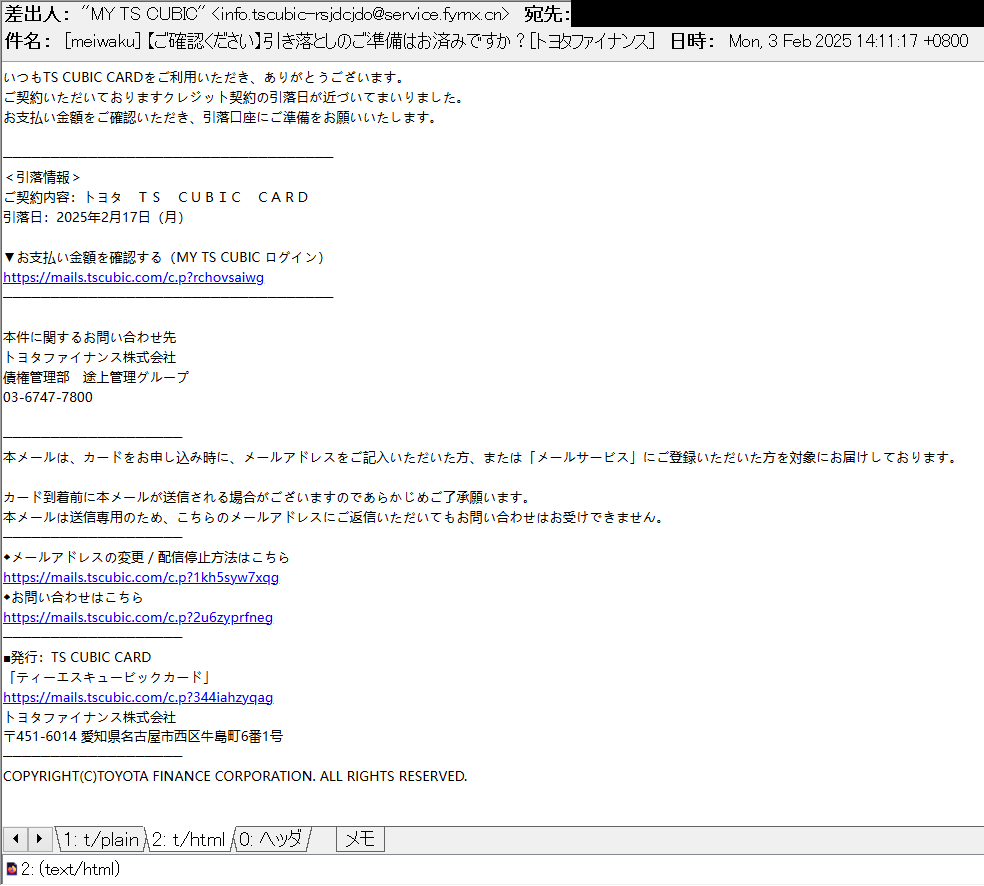The image size is (984, 886).
Task: Click the ■発行: TS CUBIC CARD line
Action: click(x=77, y=657)
